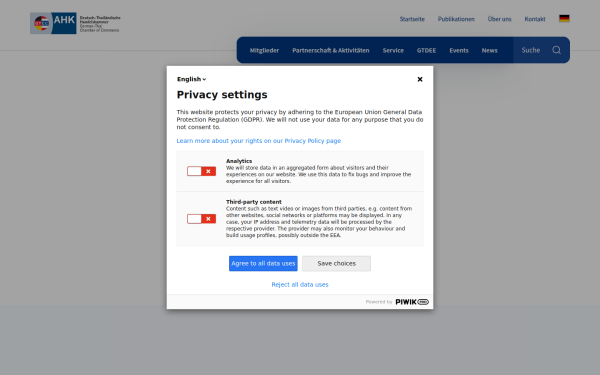Select the German flag language icon

[x=564, y=18]
